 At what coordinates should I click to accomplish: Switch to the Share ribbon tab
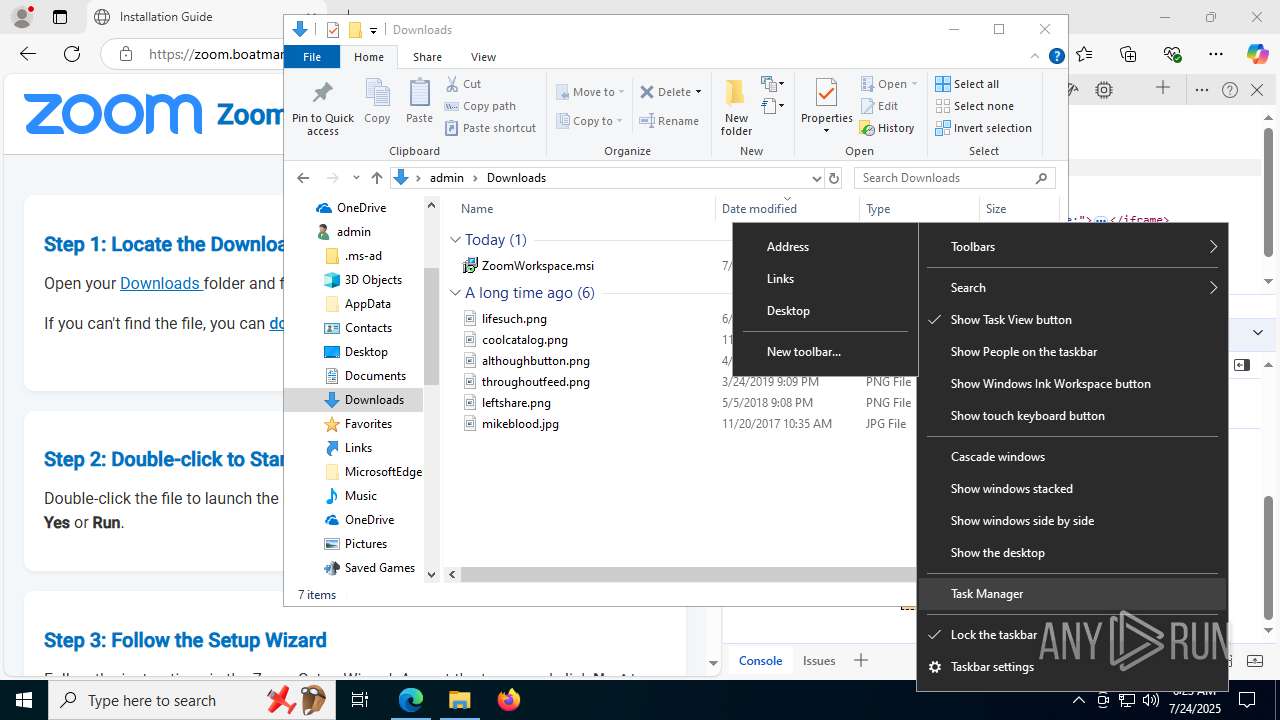tap(427, 57)
